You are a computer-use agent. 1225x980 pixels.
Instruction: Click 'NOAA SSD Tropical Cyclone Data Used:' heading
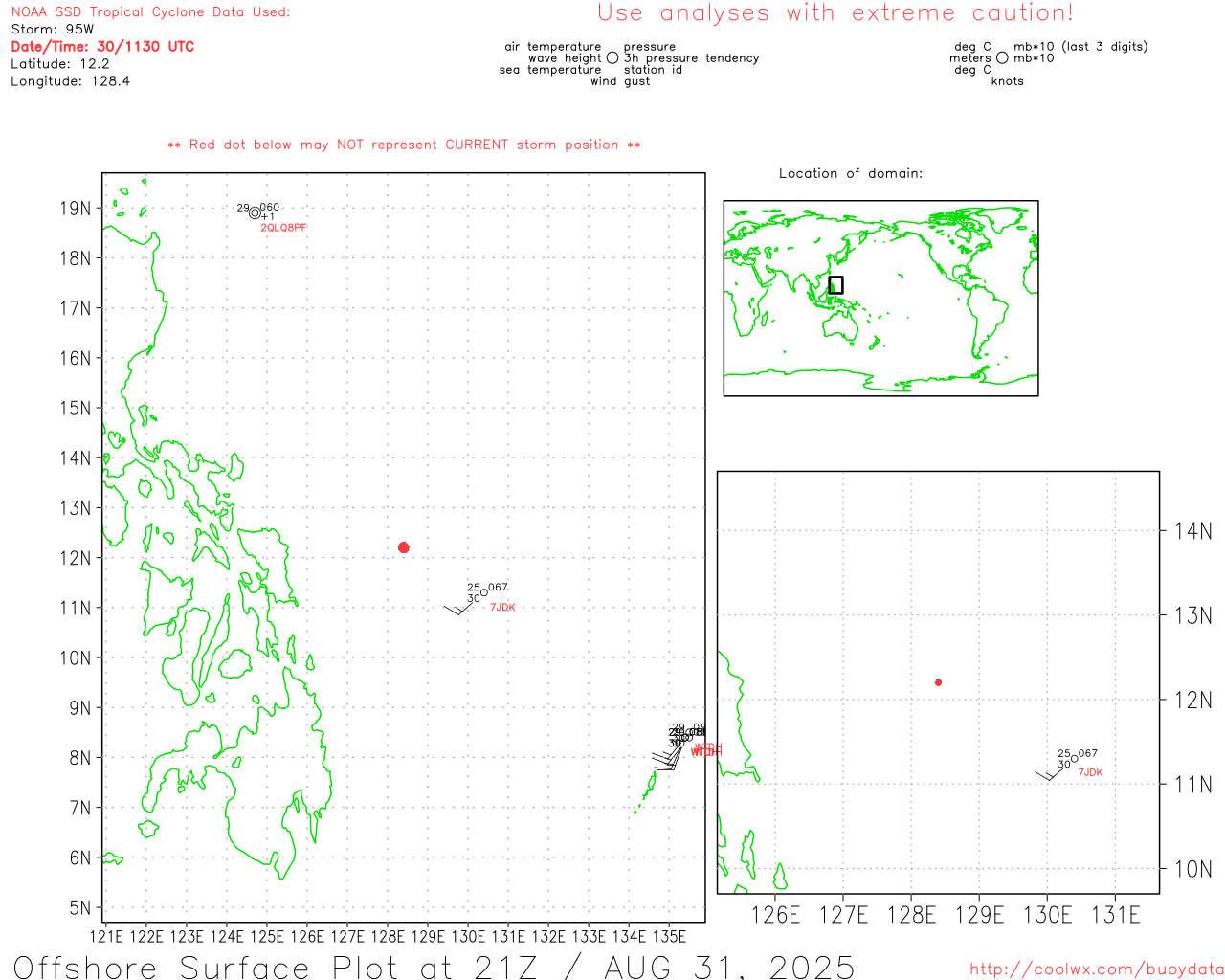click(x=150, y=12)
